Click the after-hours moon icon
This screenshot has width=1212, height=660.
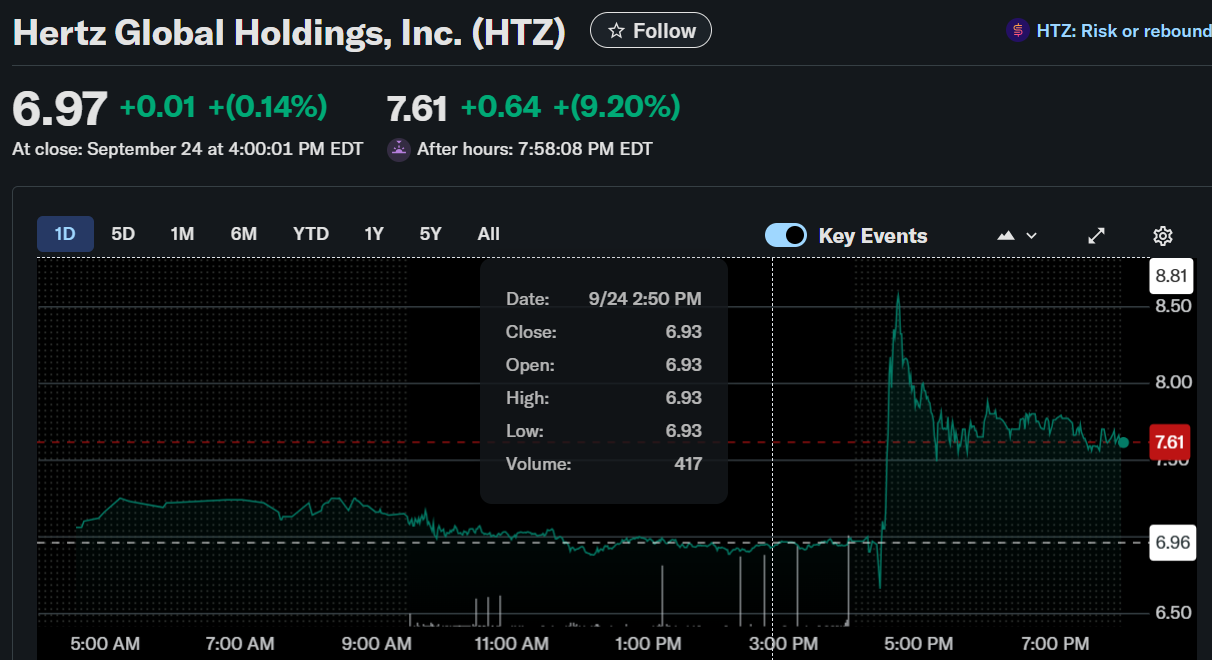398,149
